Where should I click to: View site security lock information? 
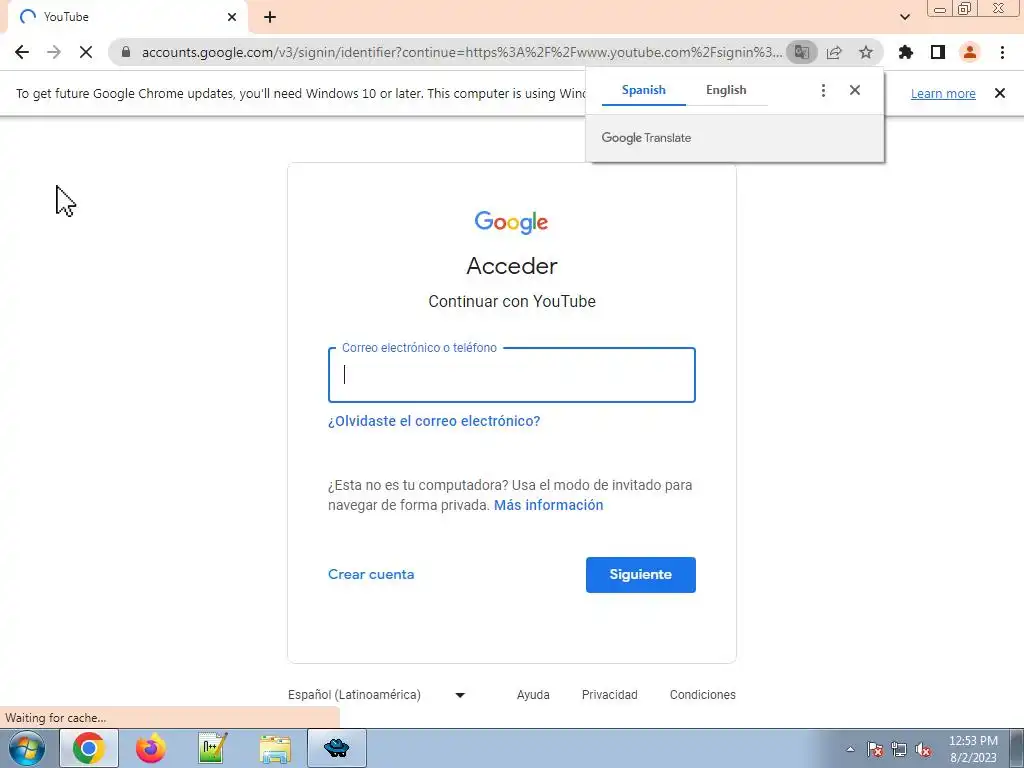coord(126,52)
